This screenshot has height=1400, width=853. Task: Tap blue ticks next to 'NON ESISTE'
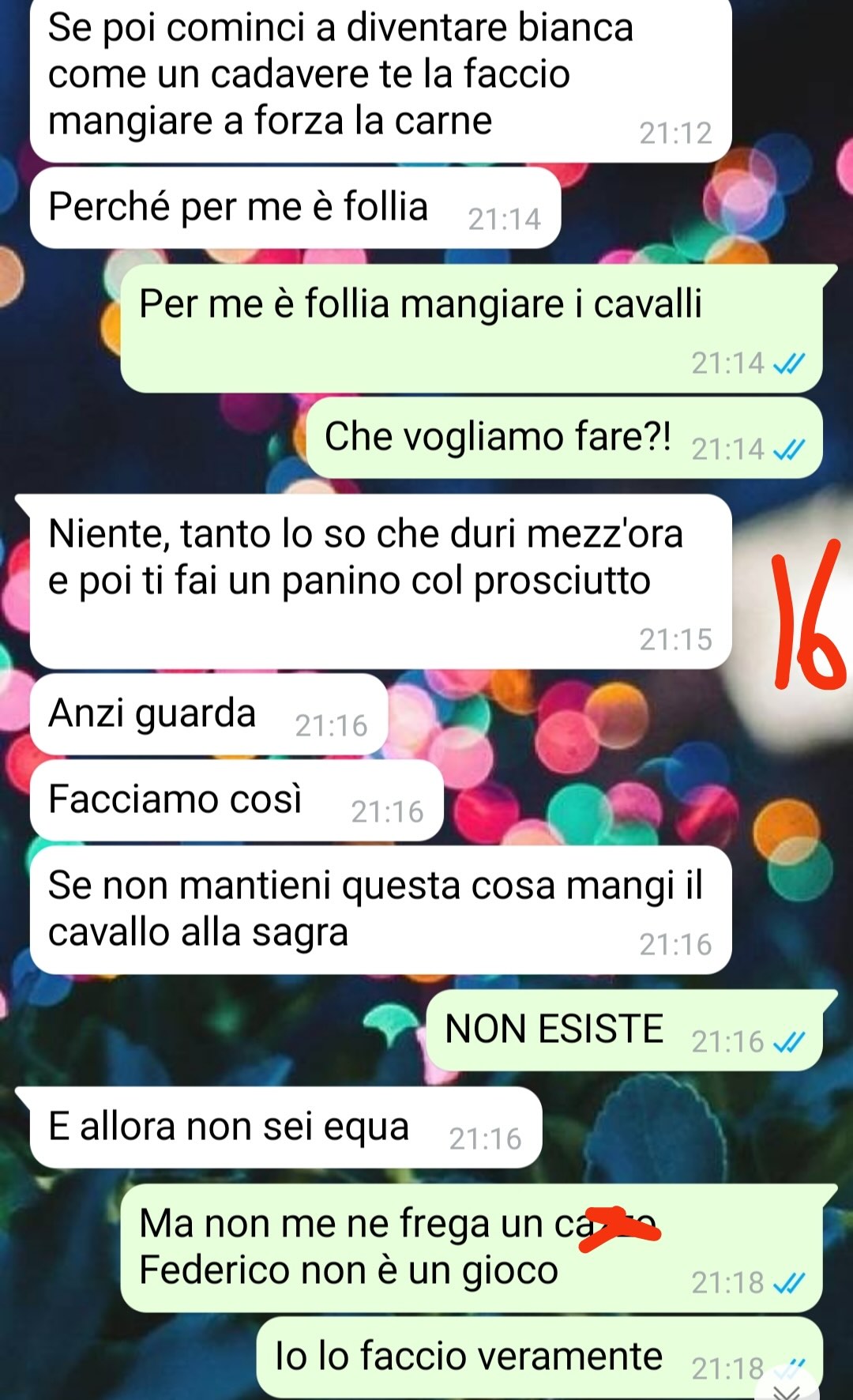788,1042
